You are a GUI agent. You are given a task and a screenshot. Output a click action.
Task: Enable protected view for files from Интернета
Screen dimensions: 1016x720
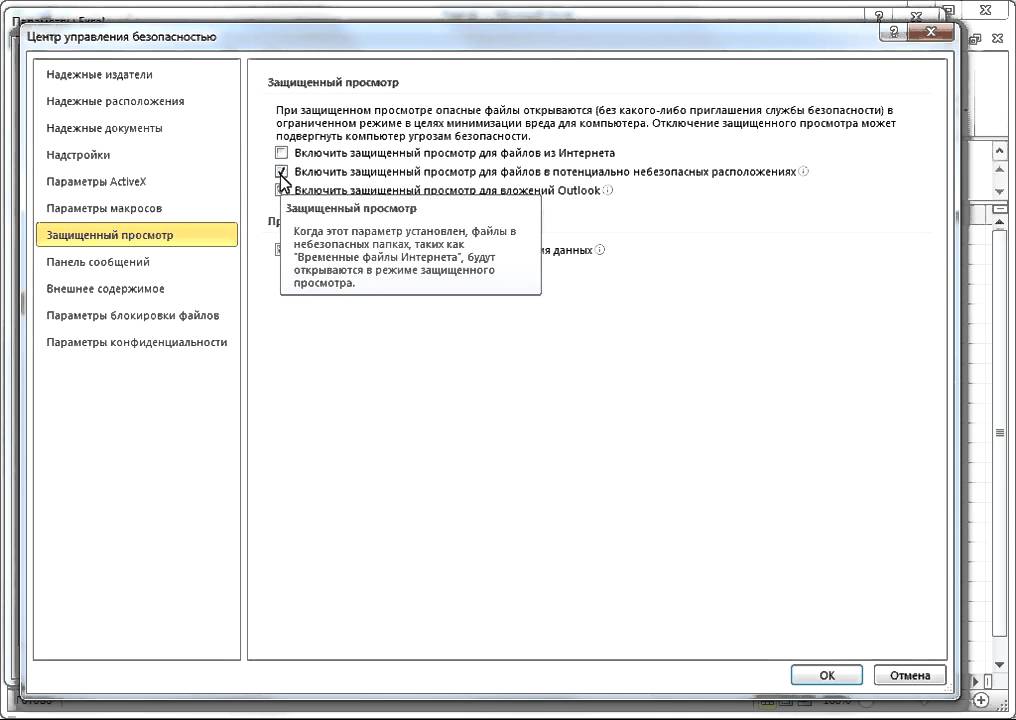(x=281, y=153)
